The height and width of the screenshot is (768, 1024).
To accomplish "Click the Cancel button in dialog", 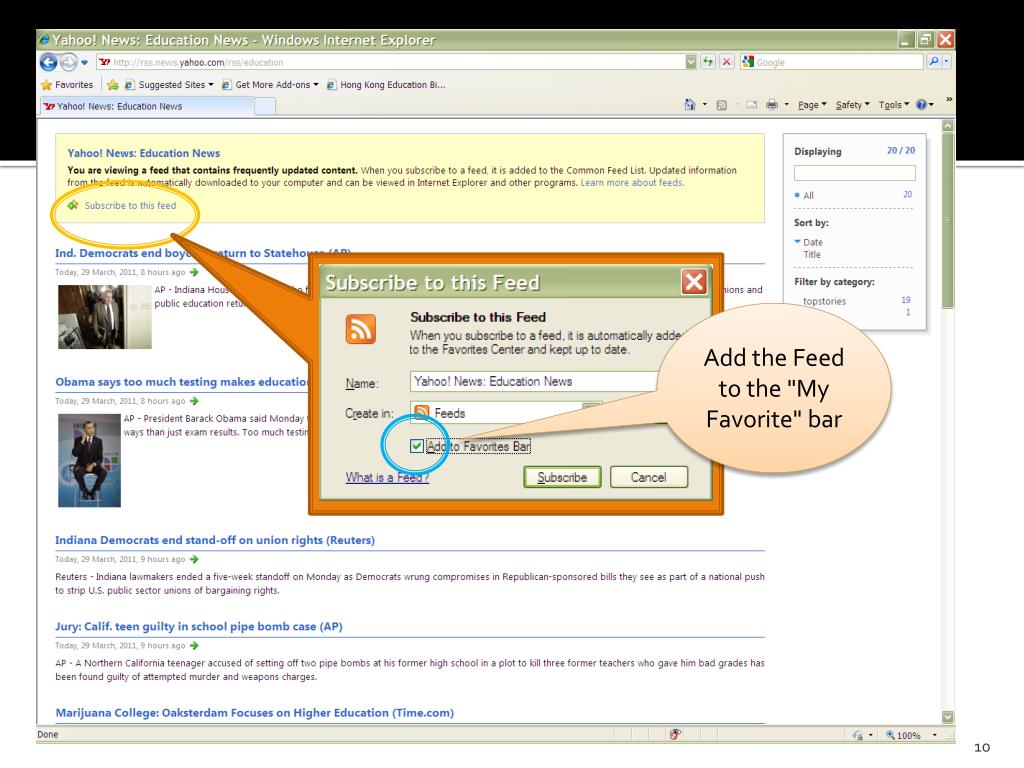I will click(x=648, y=477).
